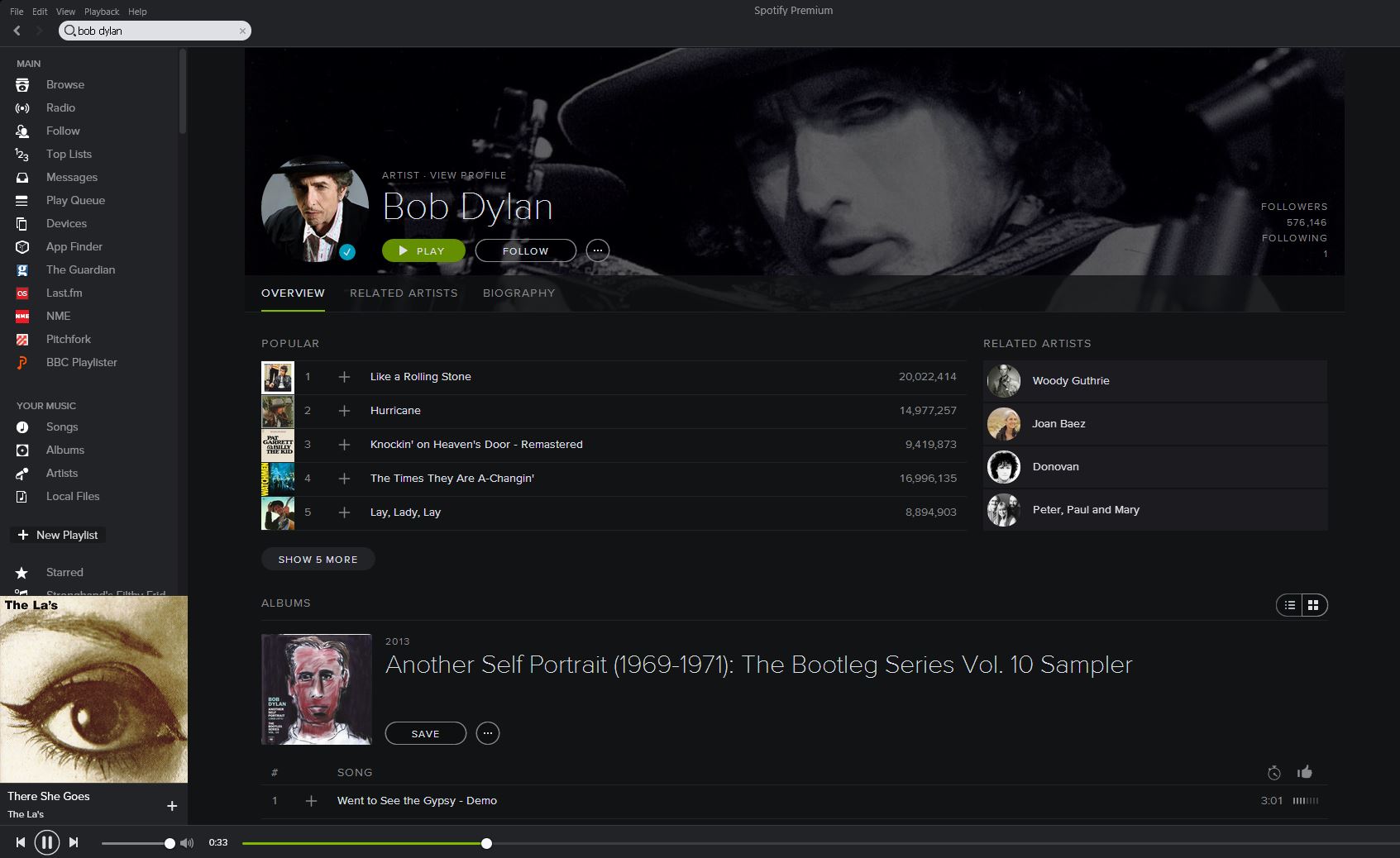This screenshot has height=858, width=1400.
Task: Switch albums to grid view
Action: point(1313,605)
